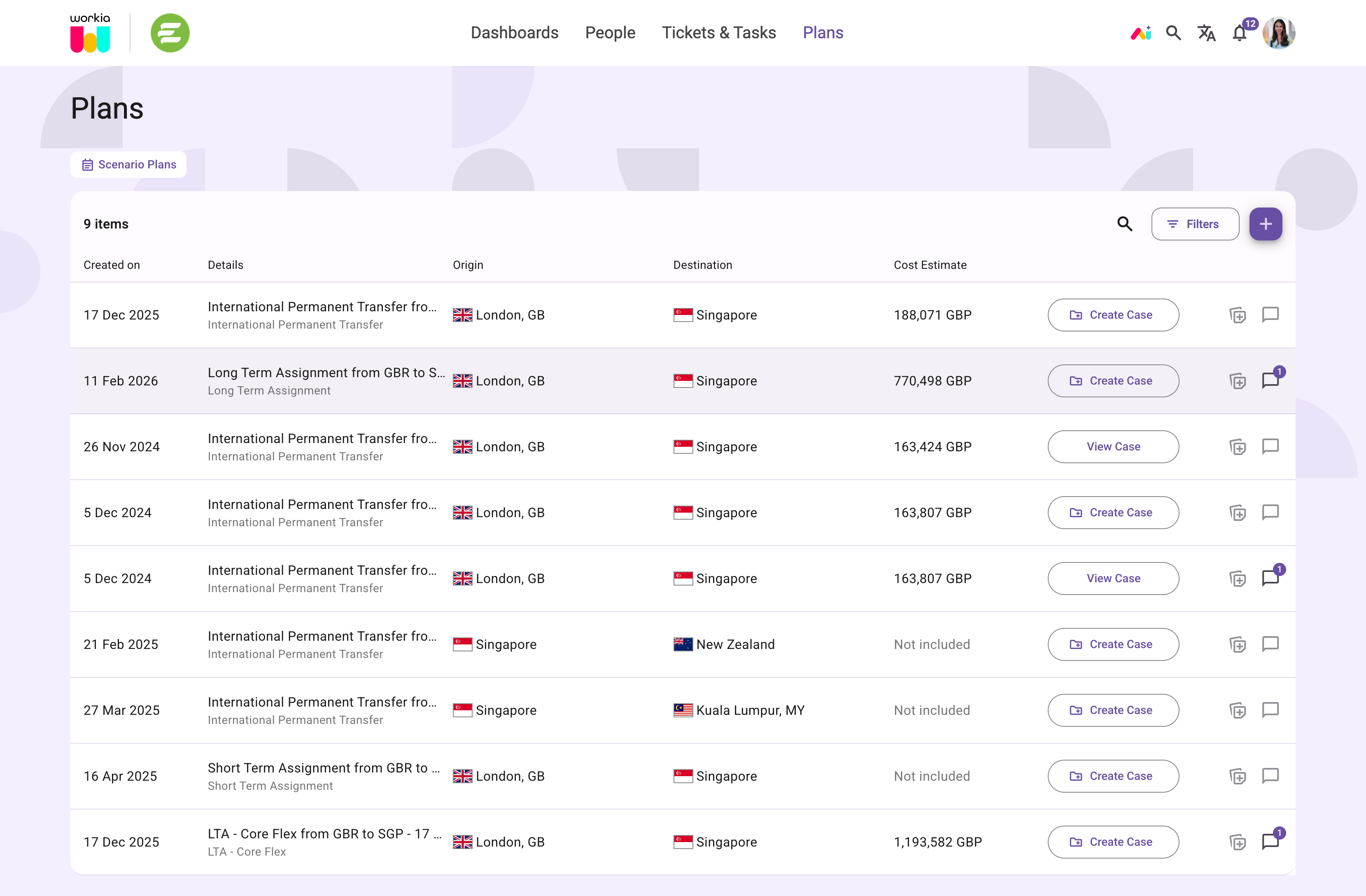Click the search icon above the plans table
The height and width of the screenshot is (896, 1366).
[1125, 224]
